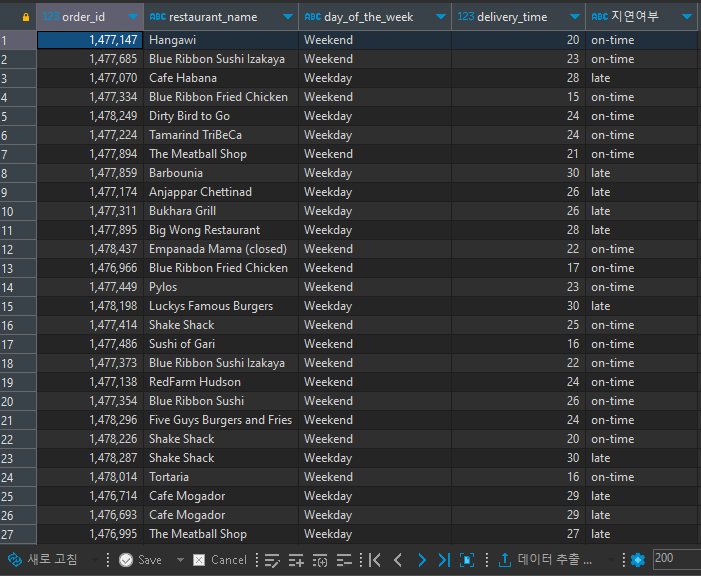Select the Sushi of Gari cell
The width and height of the screenshot is (701, 576).
click(221, 344)
